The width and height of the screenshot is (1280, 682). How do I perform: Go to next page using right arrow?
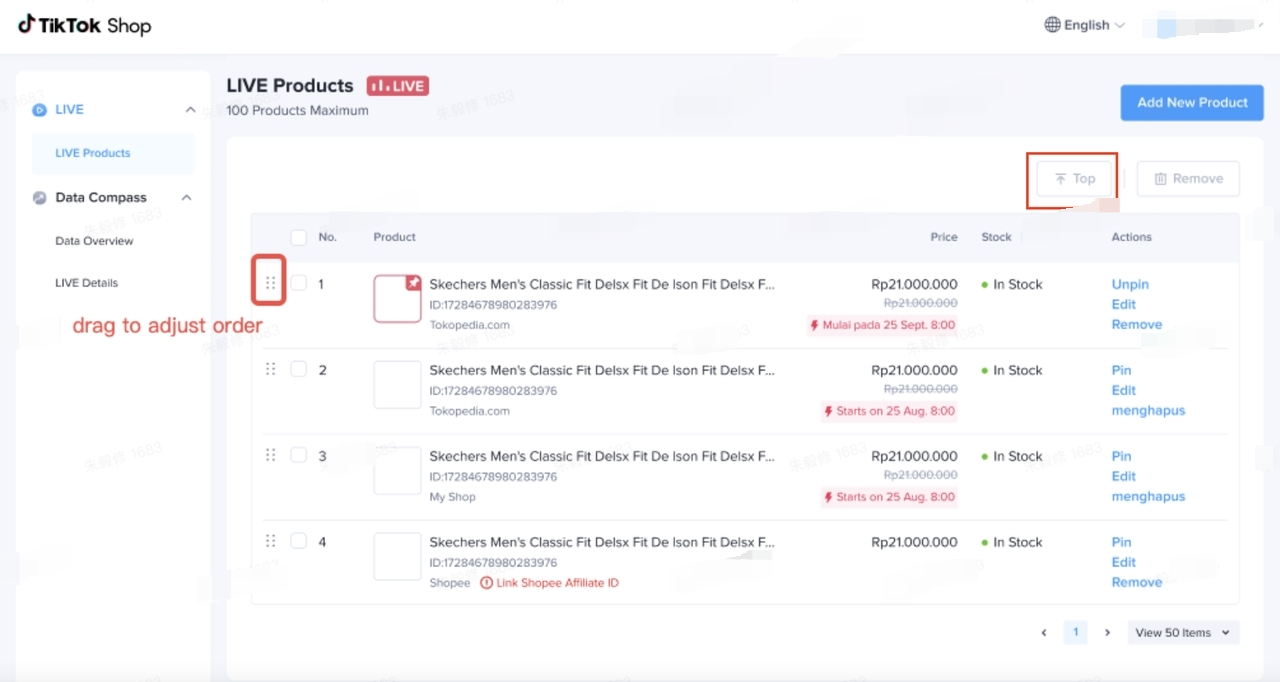(1107, 633)
